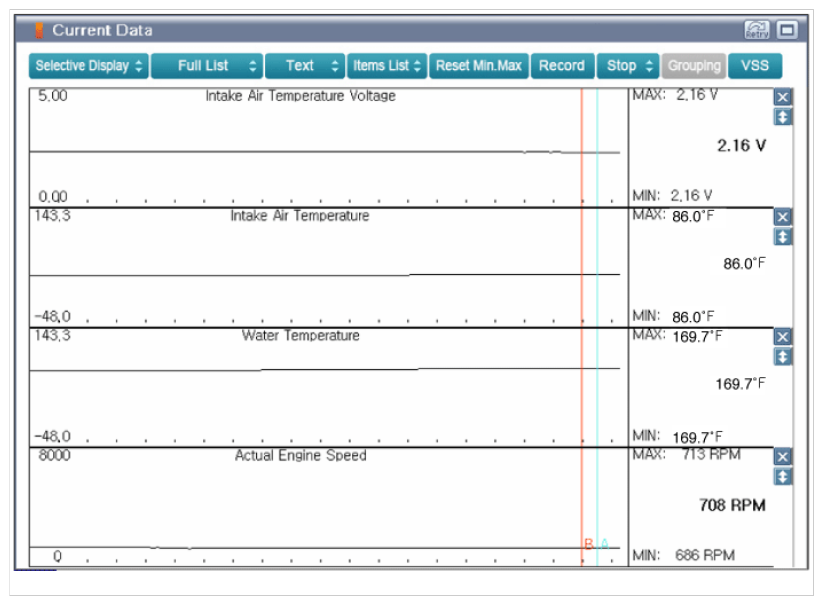Click the Intake Air Temperature resize arrows icon
The width and height of the screenshot is (823, 605).
click(x=782, y=237)
